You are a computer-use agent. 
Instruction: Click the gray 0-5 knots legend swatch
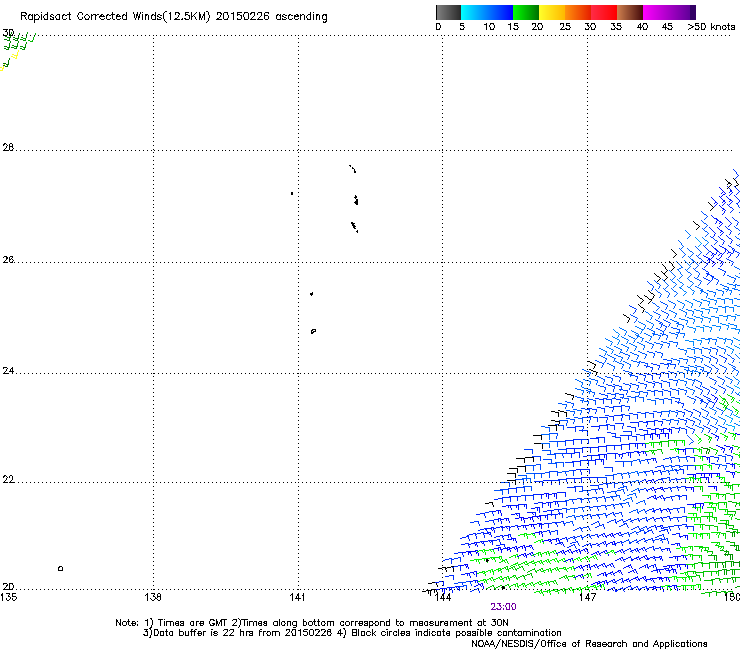coord(448,12)
